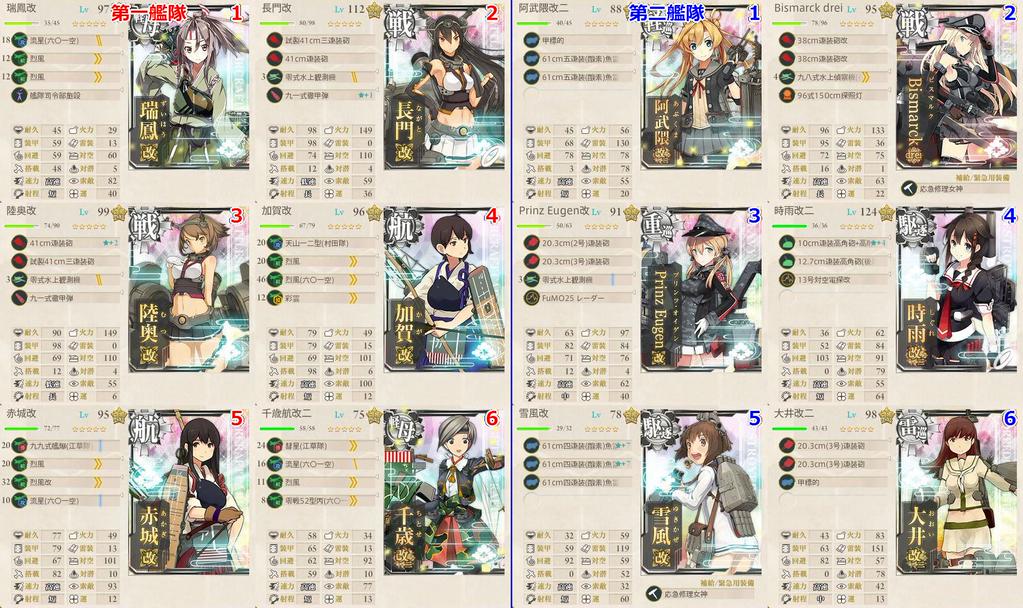Select the 41cm連装砲 ★+2 slot on 陸奥改

pyautogui.click(x=65, y=243)
